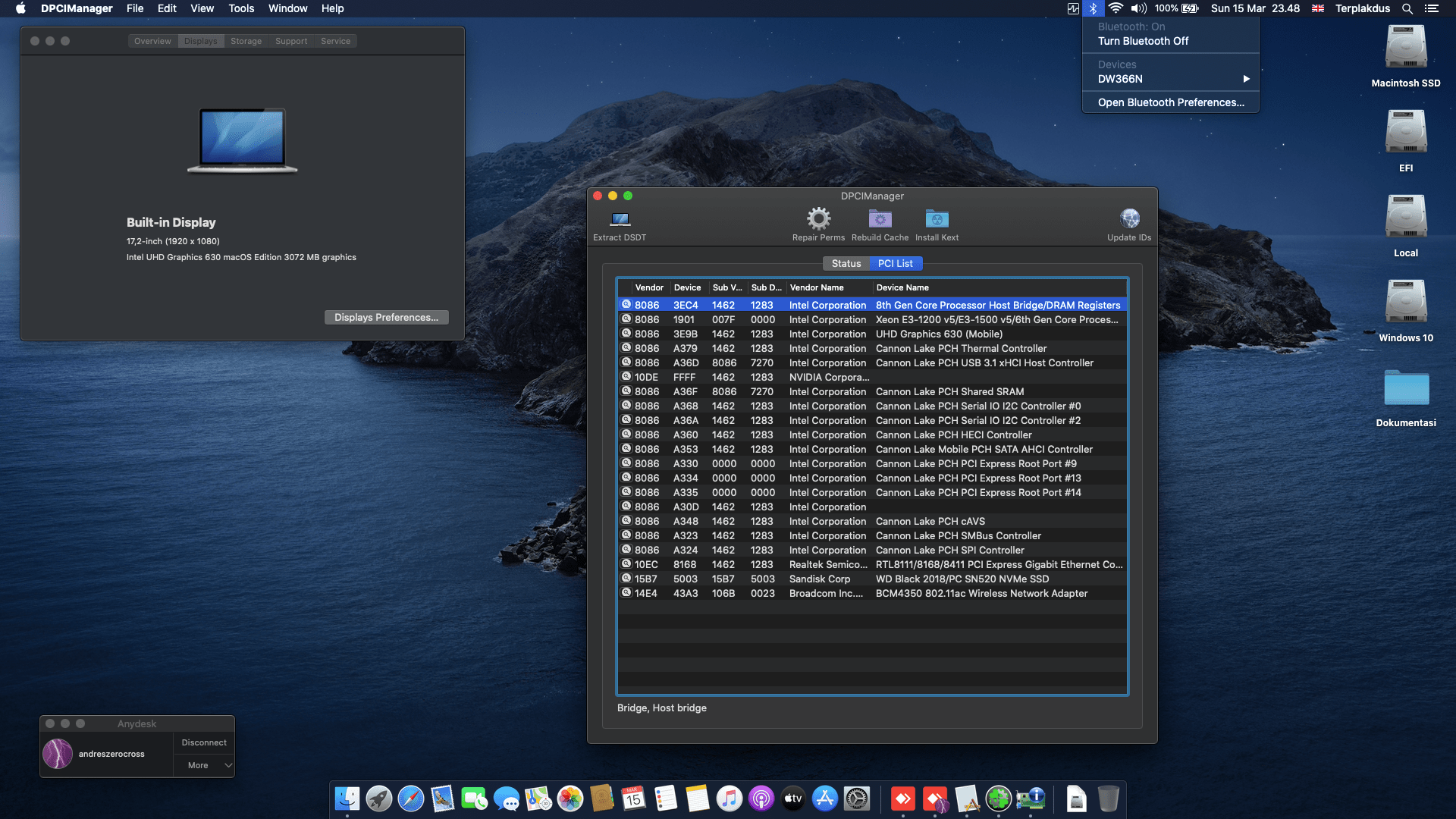
Task: Sort by the Vendor Name column header
Action: click(828, 287)
